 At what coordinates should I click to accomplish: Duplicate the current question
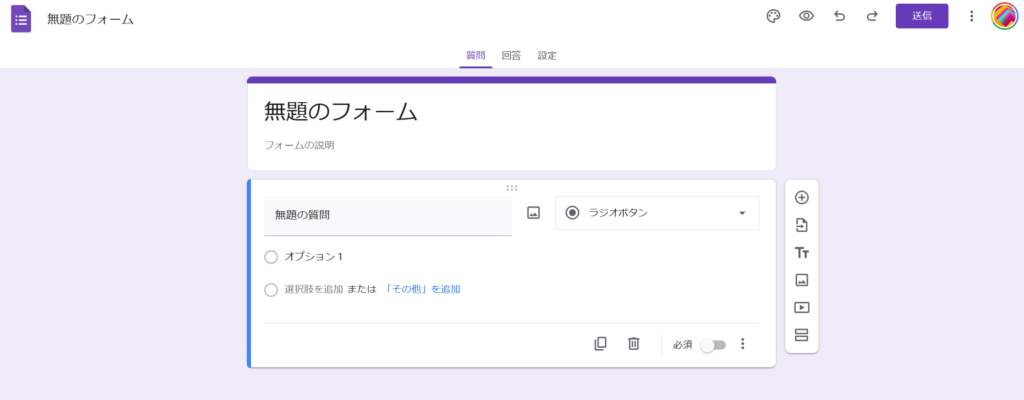click(x=600, y=344)
